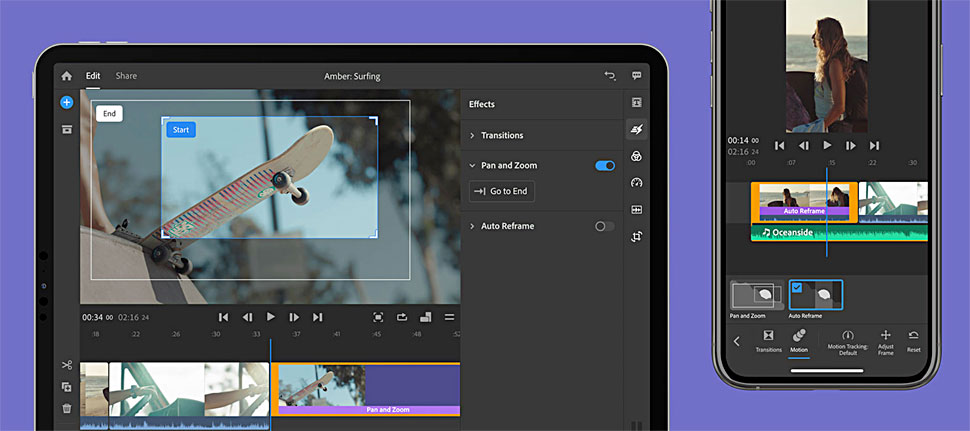Open the Audio panel icon in sidebar
The height and width of the screenshot is (431, 970).
pos(636,210)
